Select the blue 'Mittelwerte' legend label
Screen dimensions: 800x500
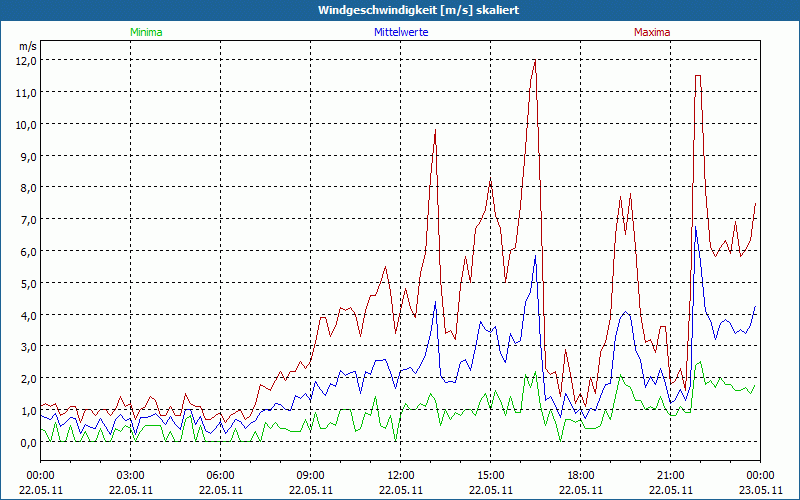pos(401,32)
